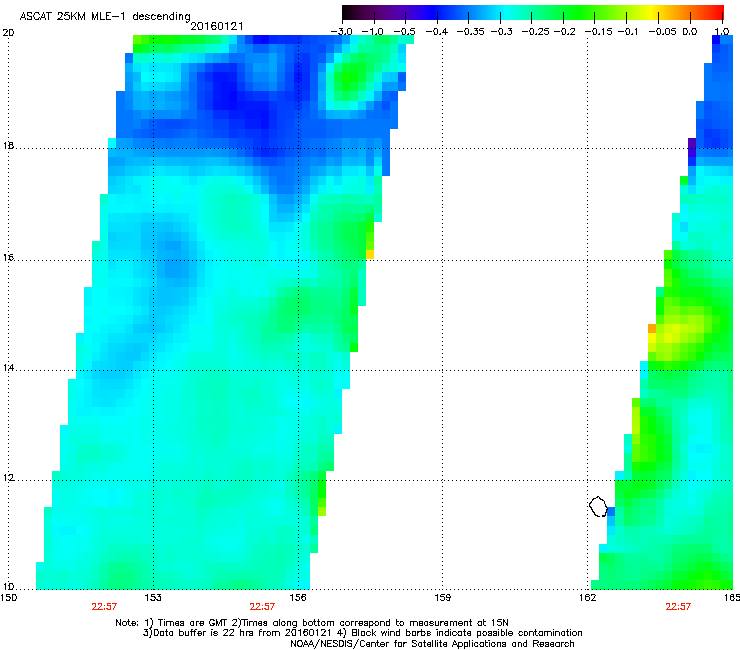Click the longitude axis label '156'
This screenshot has height=650, width=740.
(298, 598)
